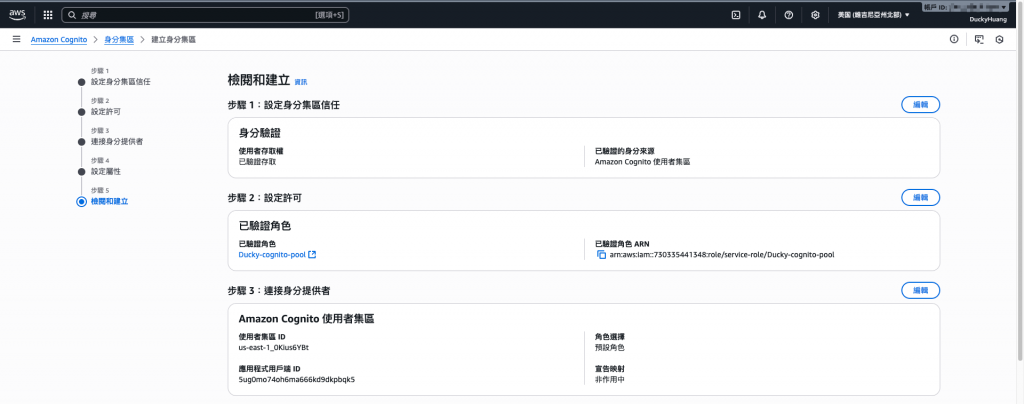Image resolution: width=1024 pixels, height=404 pixels.
Task: Edit step 2 設定許可
Action: (920, 197)
